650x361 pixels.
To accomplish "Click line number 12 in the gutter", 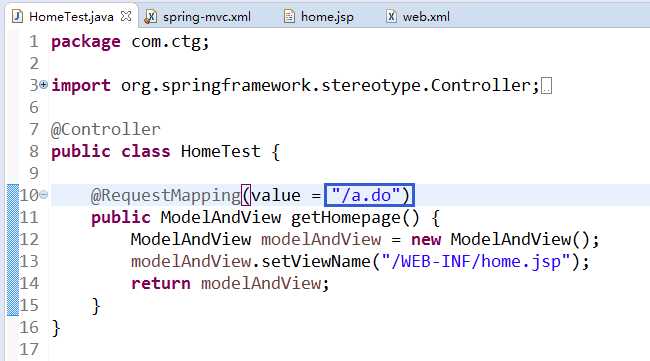I will tap(29, 239).
